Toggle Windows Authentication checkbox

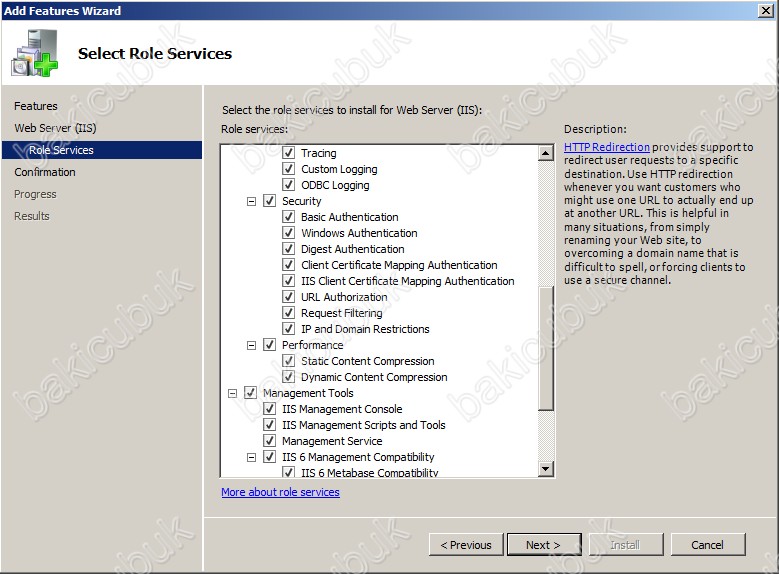(x=288, y=233)
